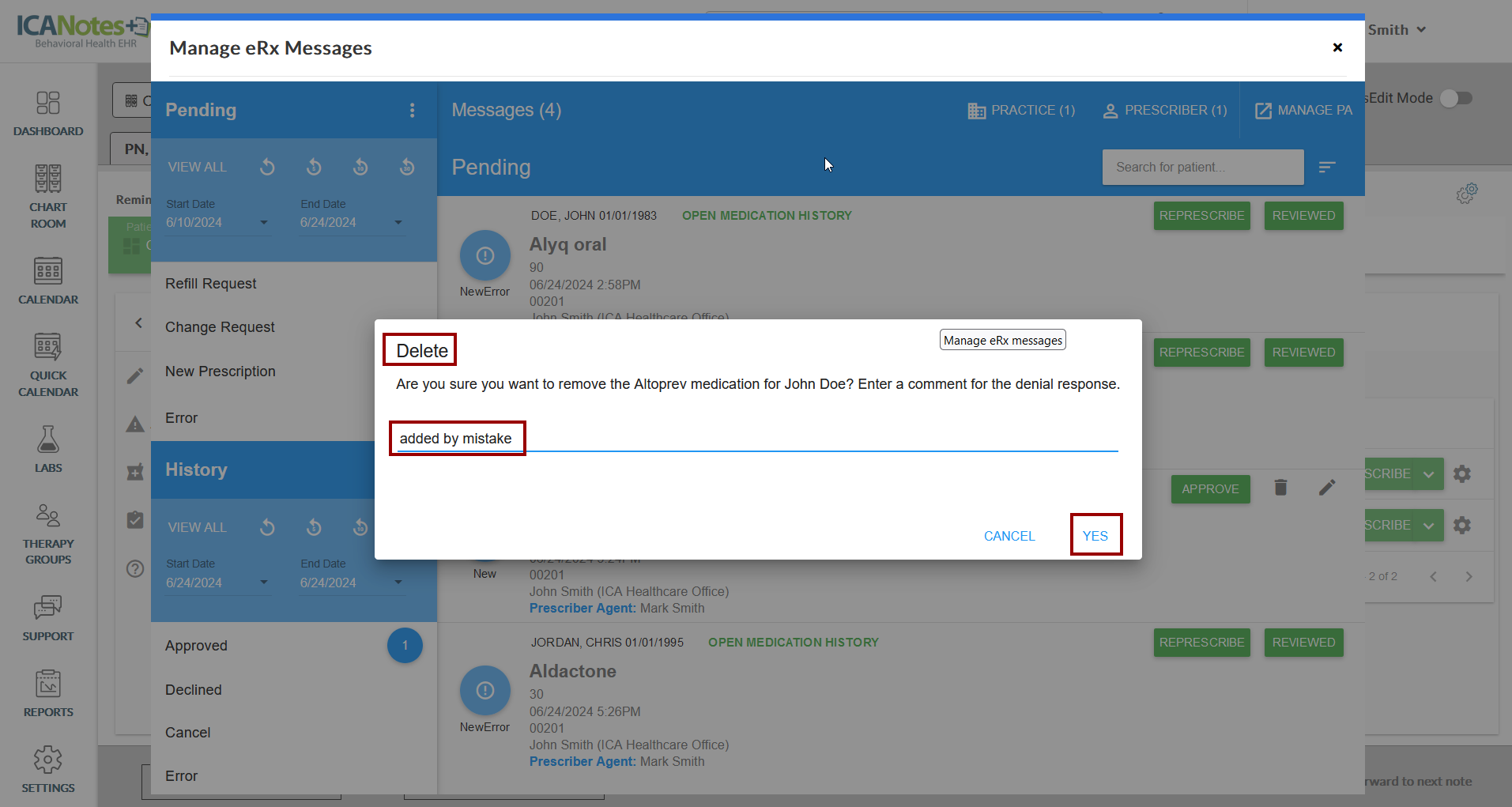Confirm the deletion with YES
This screenshot has height=807, width=1512.
click(x=1095, y=536)
